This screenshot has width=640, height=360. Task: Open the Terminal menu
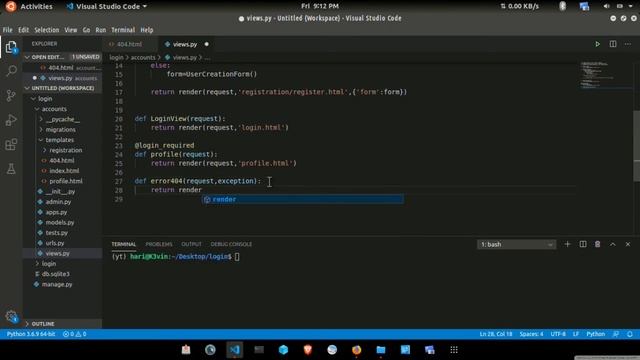[x=123, y=30]
